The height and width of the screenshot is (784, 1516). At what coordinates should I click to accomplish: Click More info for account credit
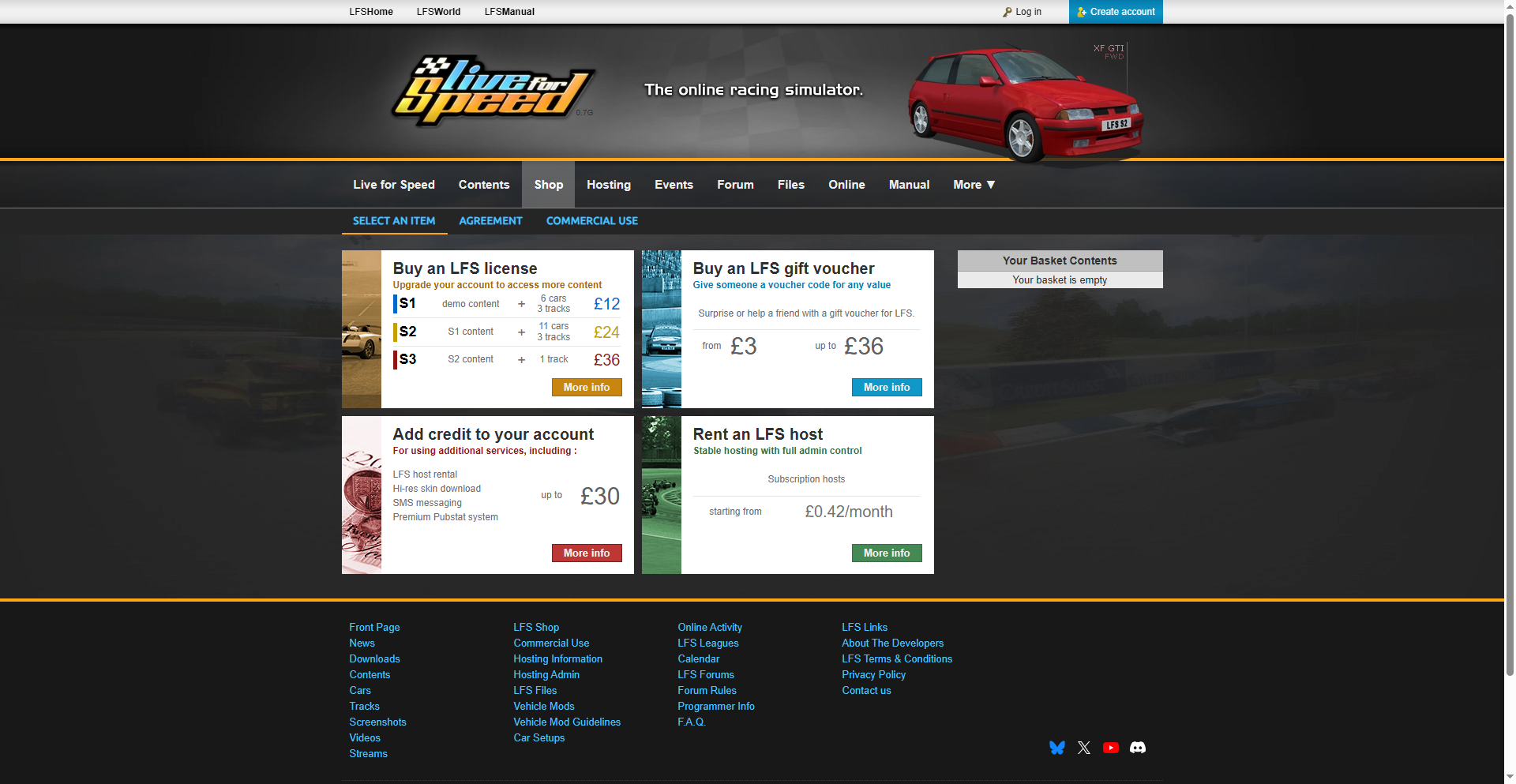pyautogui.click(x=587, y=553)
